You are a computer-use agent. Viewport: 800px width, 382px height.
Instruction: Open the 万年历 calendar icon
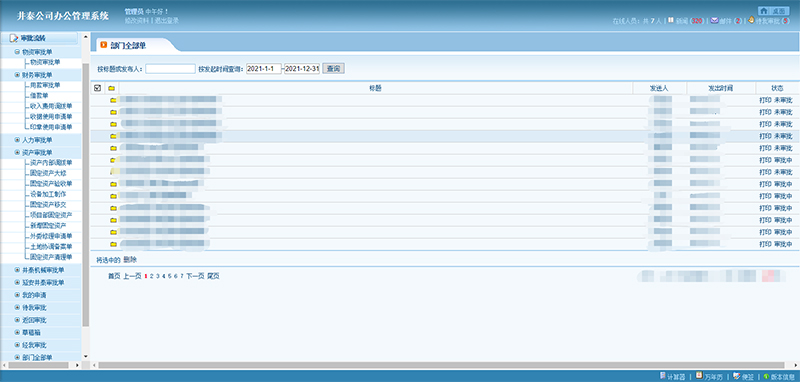(699, 376)
